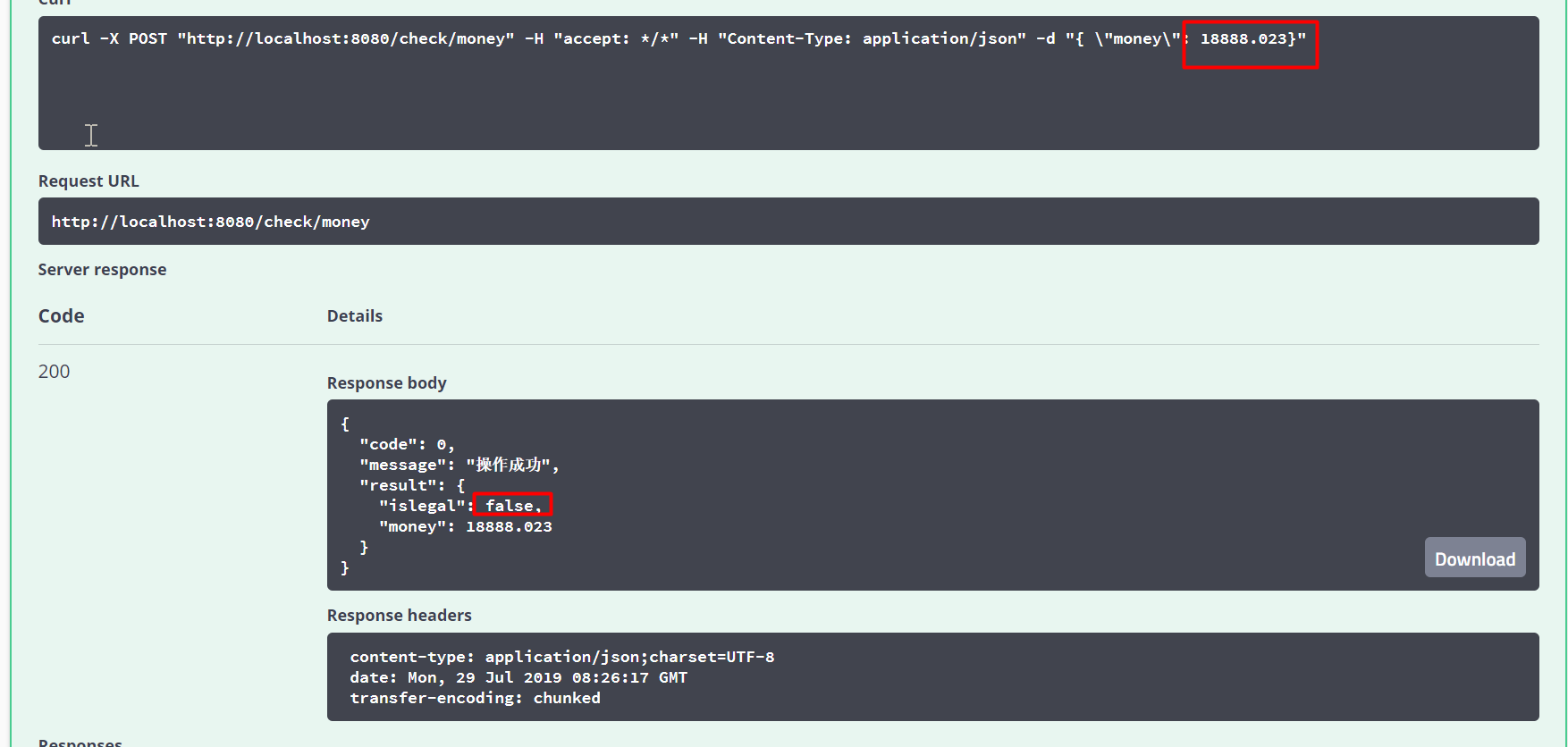Click the 200 status code
Screen dimensions: 1568x747
click(54, 372)
